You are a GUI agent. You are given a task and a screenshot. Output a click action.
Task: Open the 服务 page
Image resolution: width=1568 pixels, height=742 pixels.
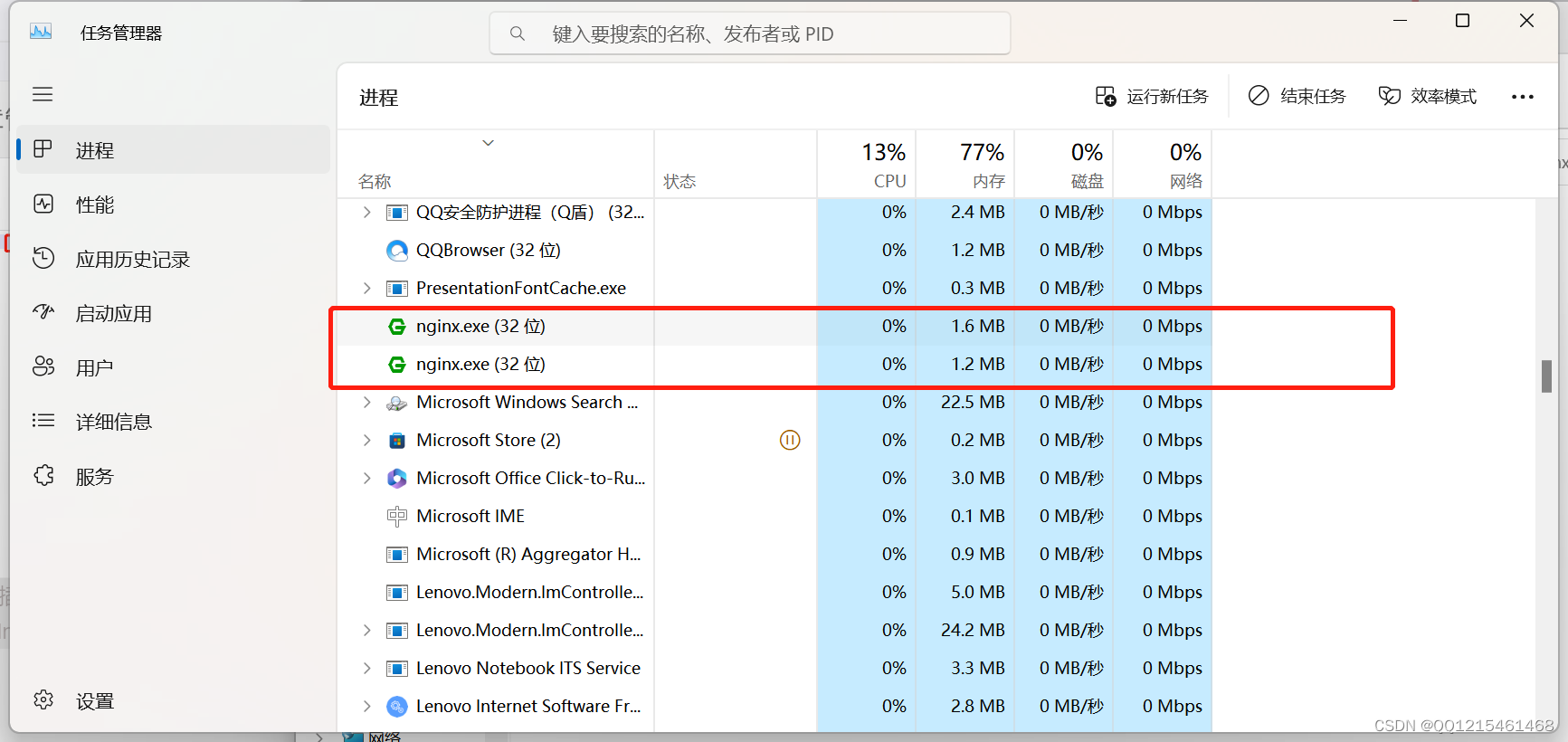click(x=173, y=475)
